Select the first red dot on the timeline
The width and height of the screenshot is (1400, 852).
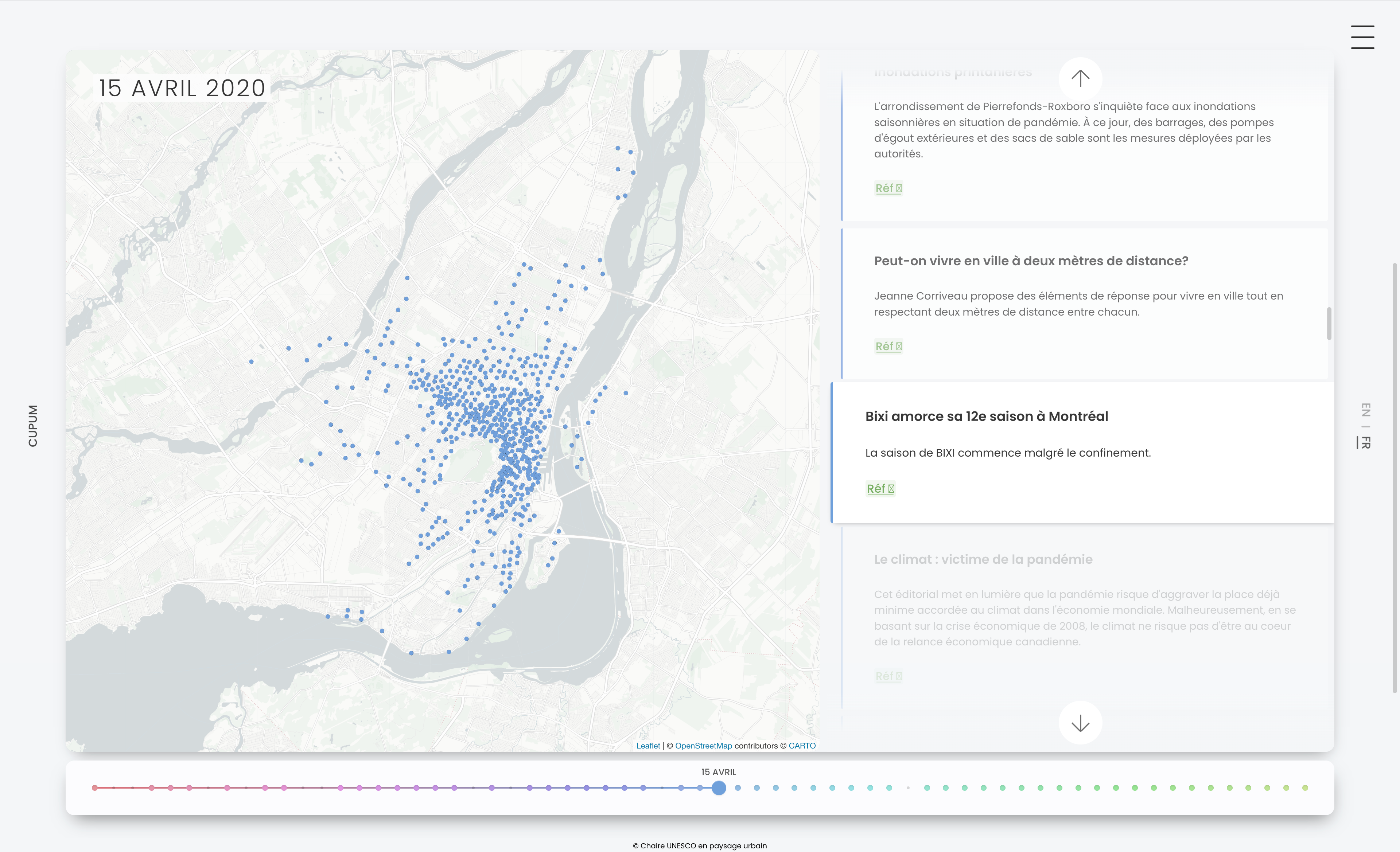tap(94, 788)
